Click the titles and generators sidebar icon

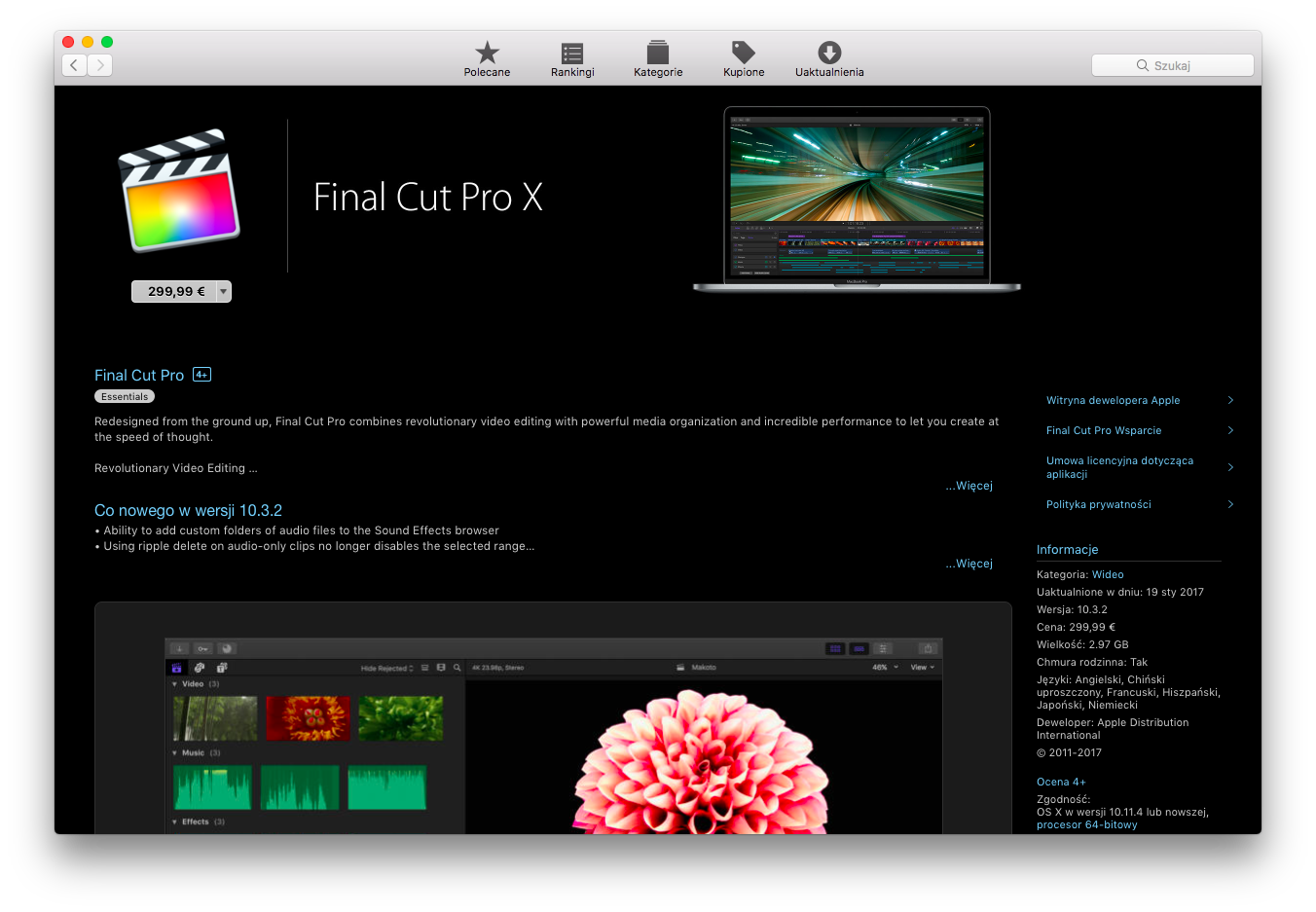222,668
